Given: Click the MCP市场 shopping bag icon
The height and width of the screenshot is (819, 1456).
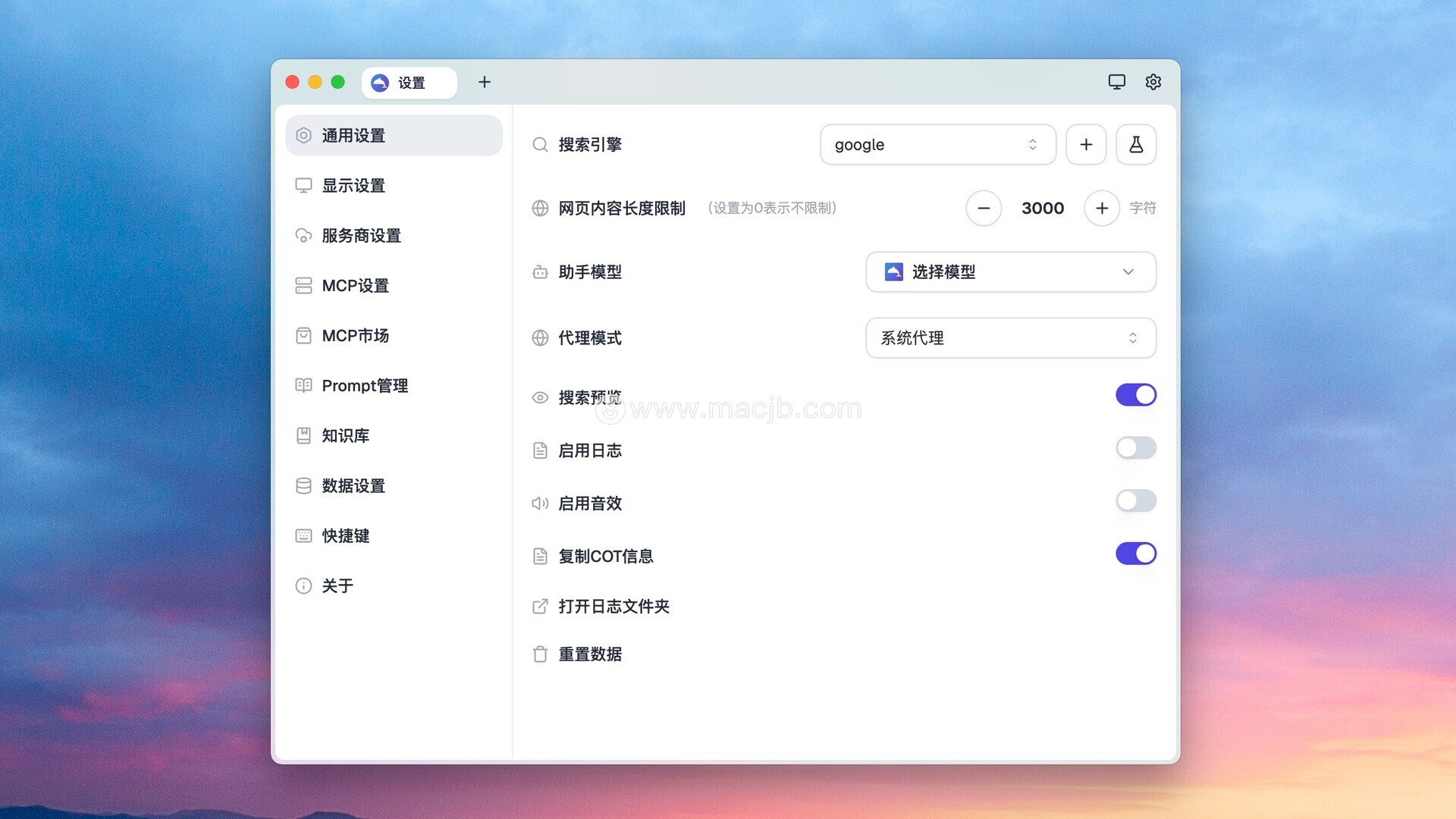Looking at the screenshot, I should [303, 335].
